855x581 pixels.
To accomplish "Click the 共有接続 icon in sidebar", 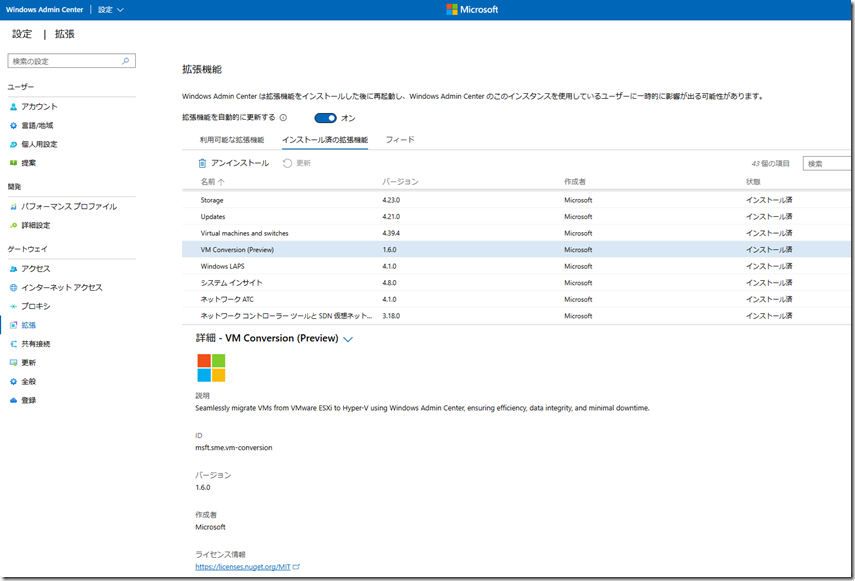I will (x=14, y=344).
